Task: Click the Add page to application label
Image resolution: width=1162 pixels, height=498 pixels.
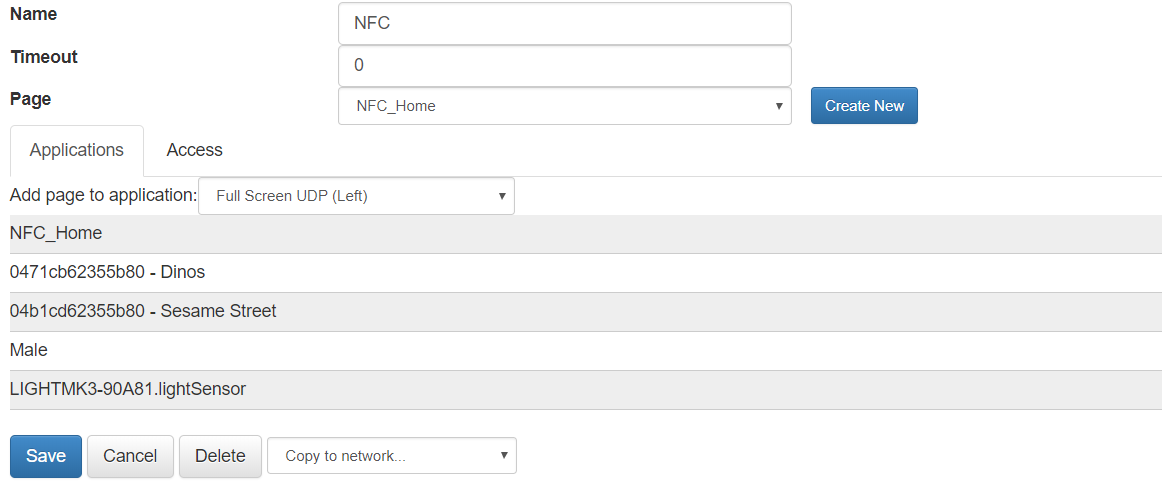Action: (x=104, y=196)
